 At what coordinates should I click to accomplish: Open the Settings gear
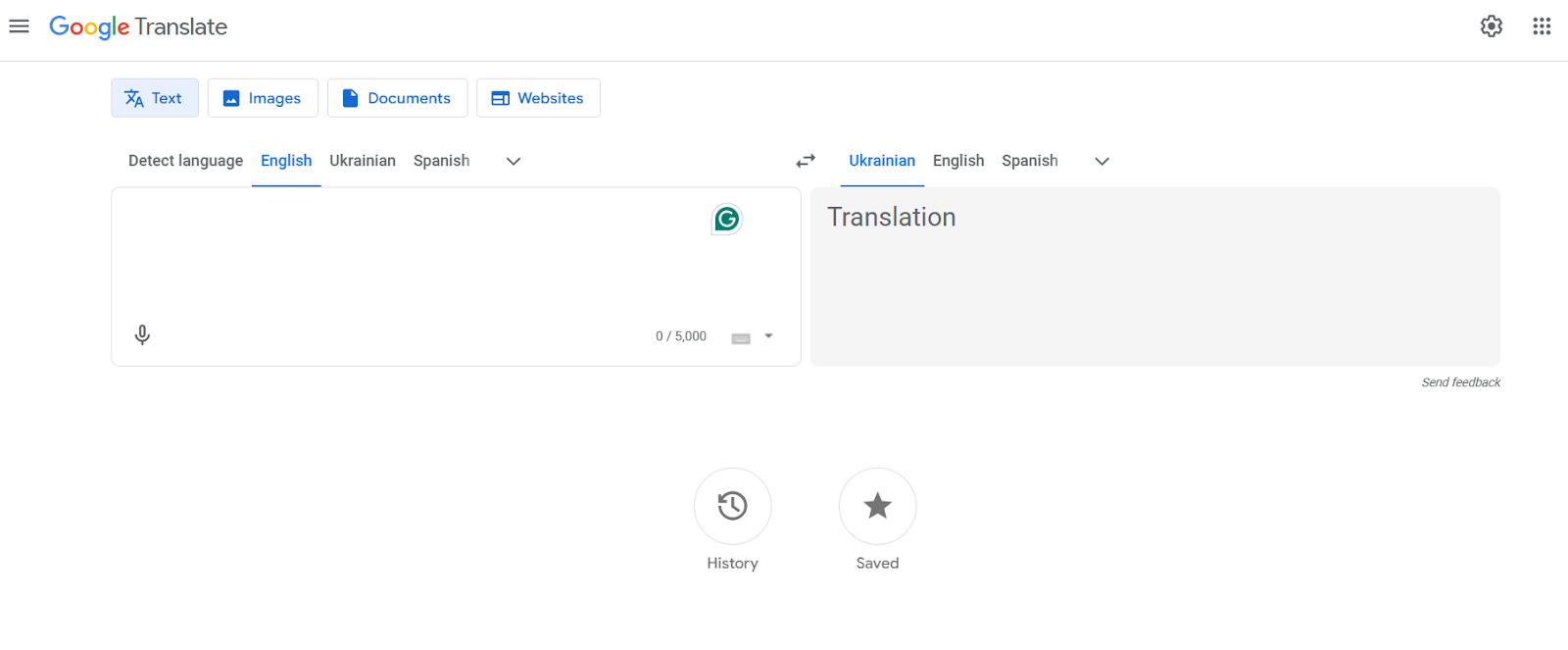[1492, 26]
